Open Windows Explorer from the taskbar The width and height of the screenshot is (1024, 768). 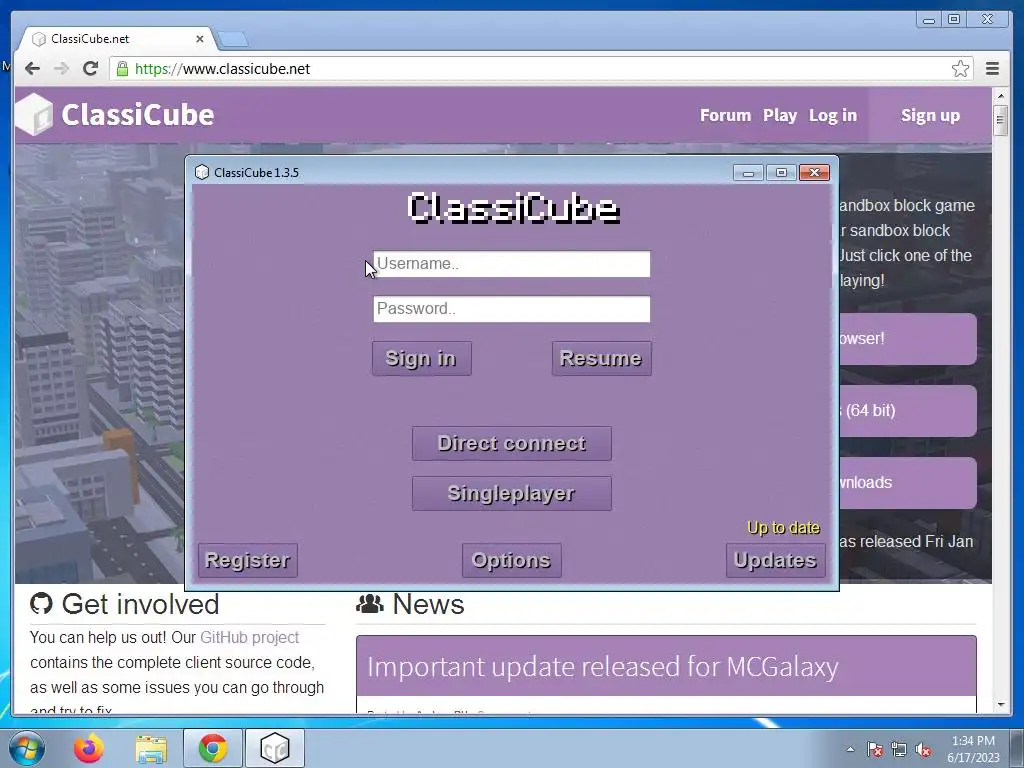[151, 748]
